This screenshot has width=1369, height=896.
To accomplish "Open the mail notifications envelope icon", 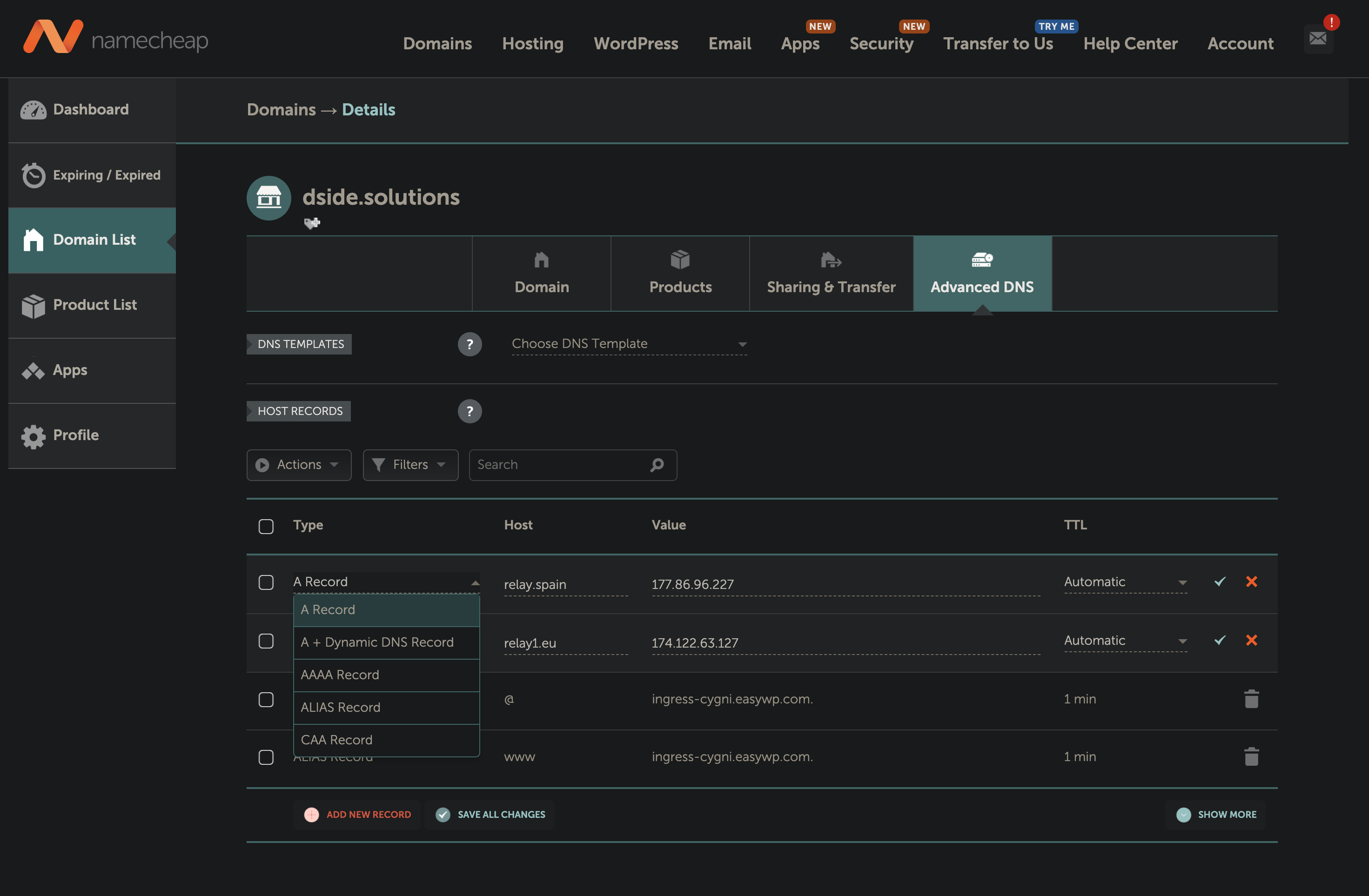I will (x=1318, y=39).
